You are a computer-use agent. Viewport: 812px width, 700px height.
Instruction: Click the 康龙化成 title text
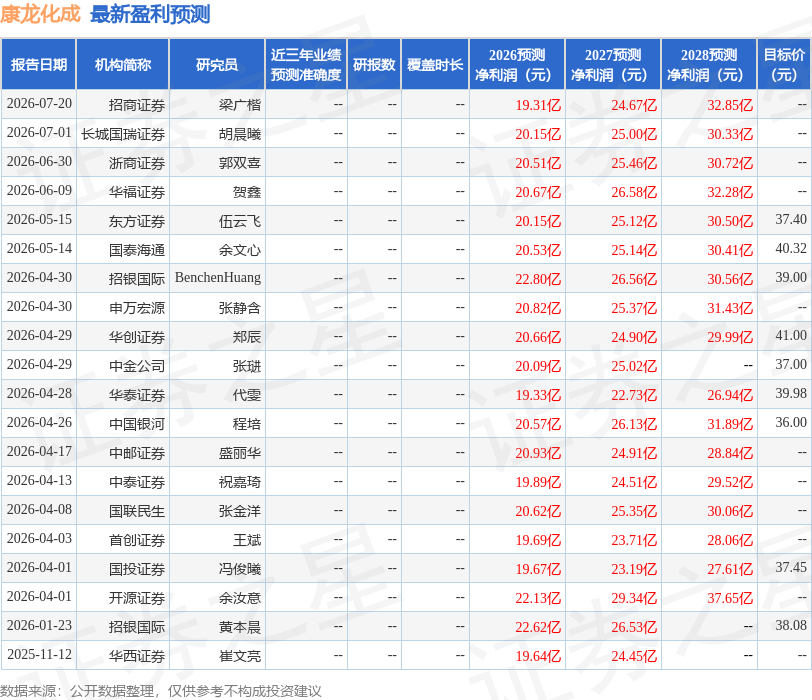tap(40, 14)
